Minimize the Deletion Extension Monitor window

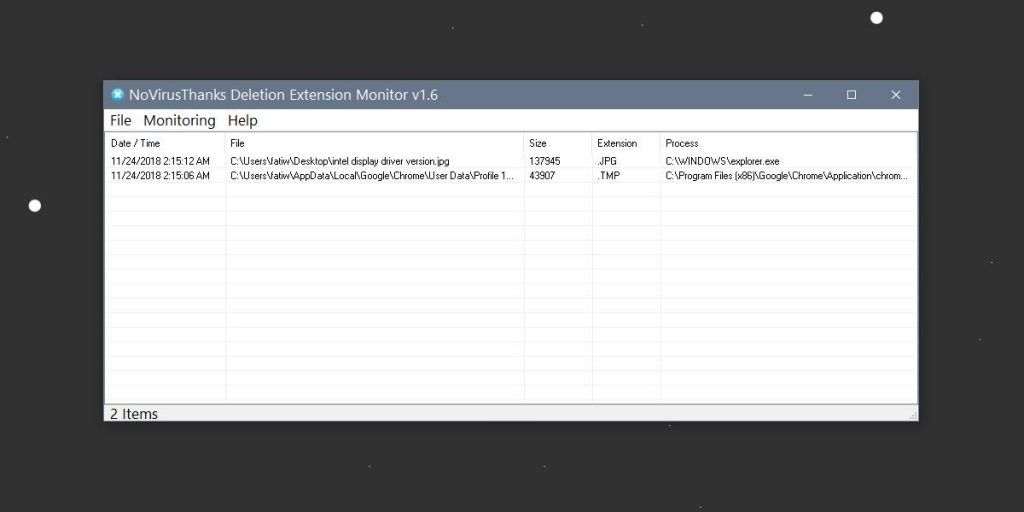[x=807, y=95]
